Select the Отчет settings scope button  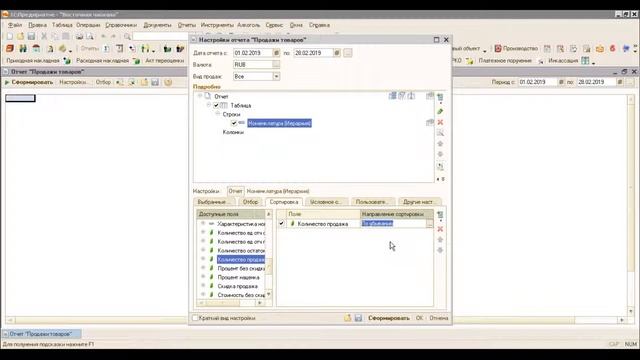pyautogui.click(x=236, y=191)
